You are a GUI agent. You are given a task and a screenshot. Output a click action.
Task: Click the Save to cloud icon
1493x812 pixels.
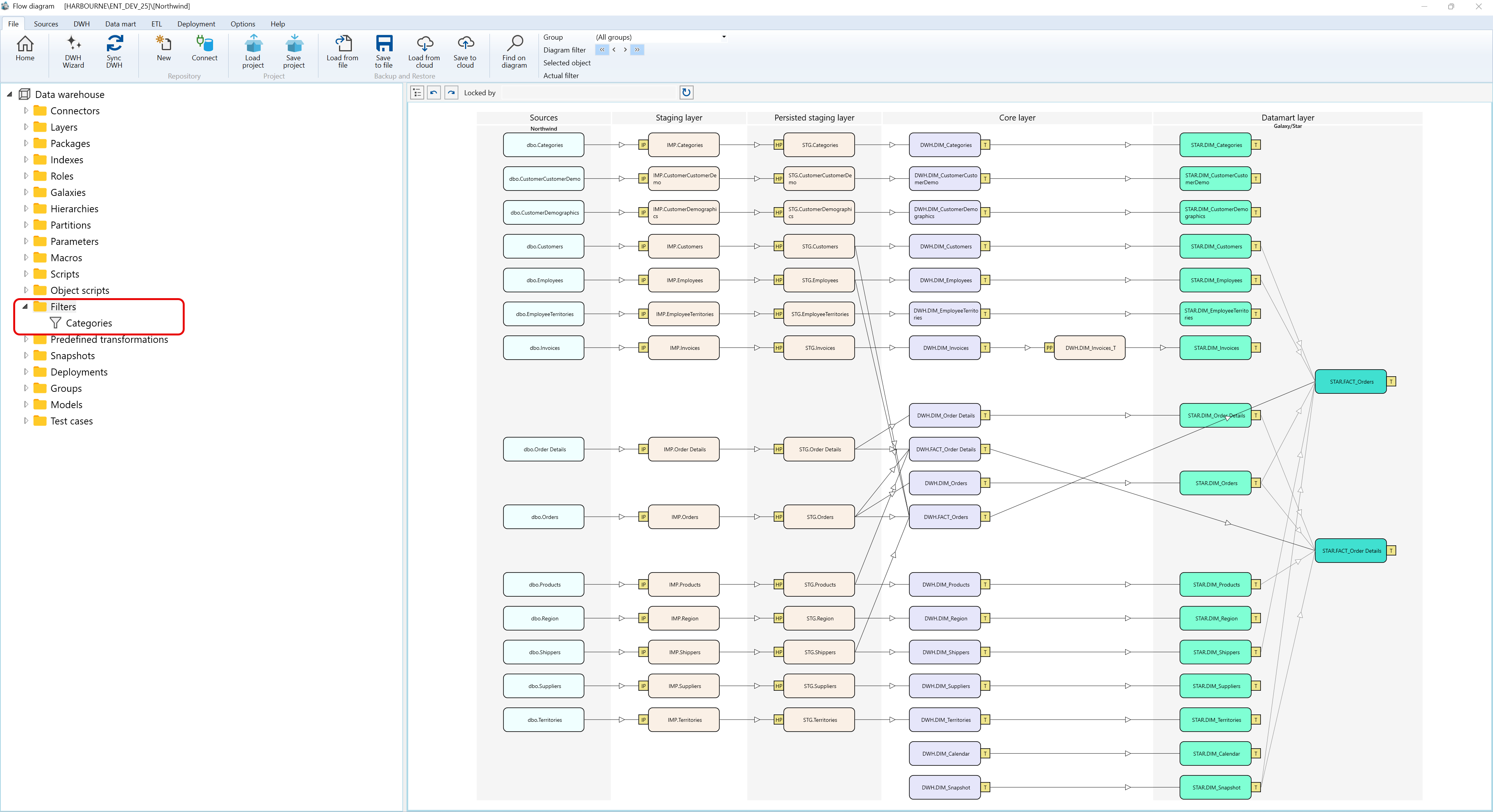click(465, 52)
